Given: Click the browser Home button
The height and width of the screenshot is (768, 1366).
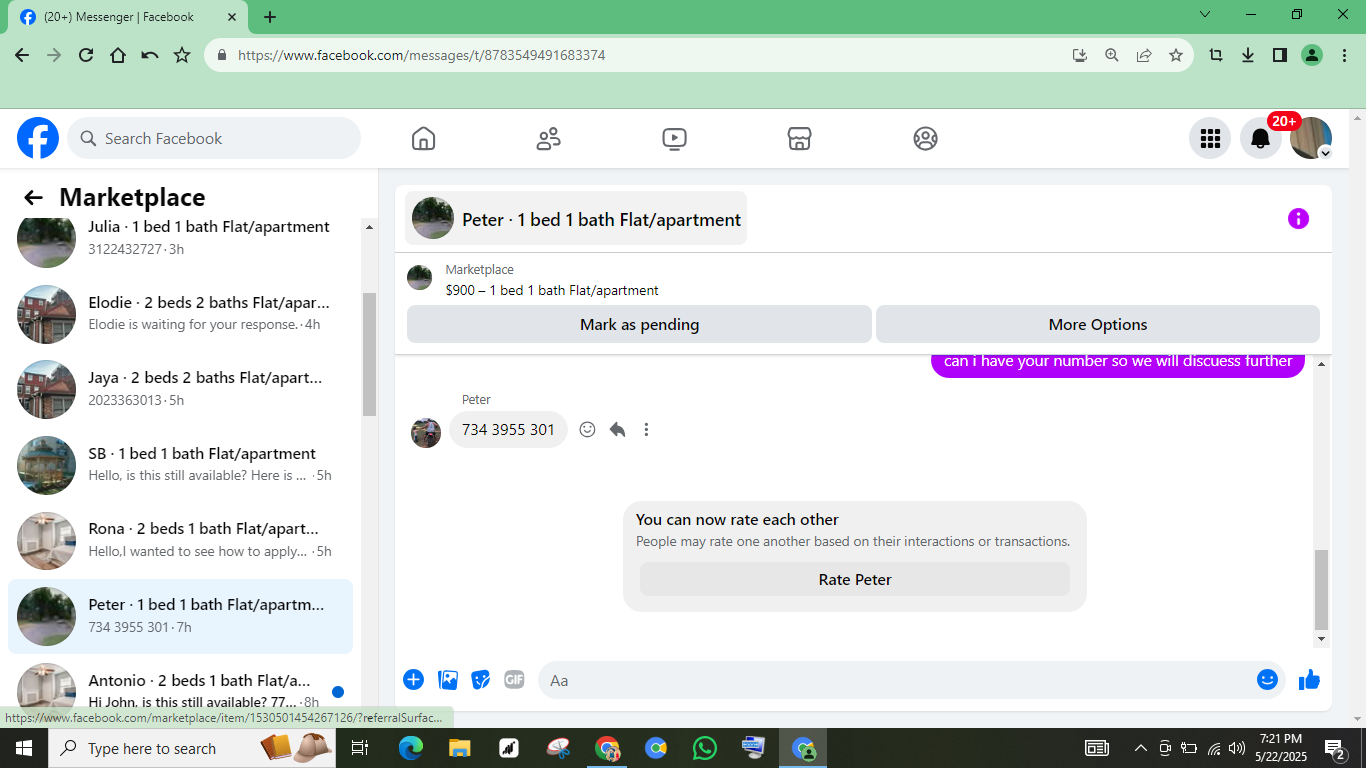Looking at the screenshot, I should 118,56.
